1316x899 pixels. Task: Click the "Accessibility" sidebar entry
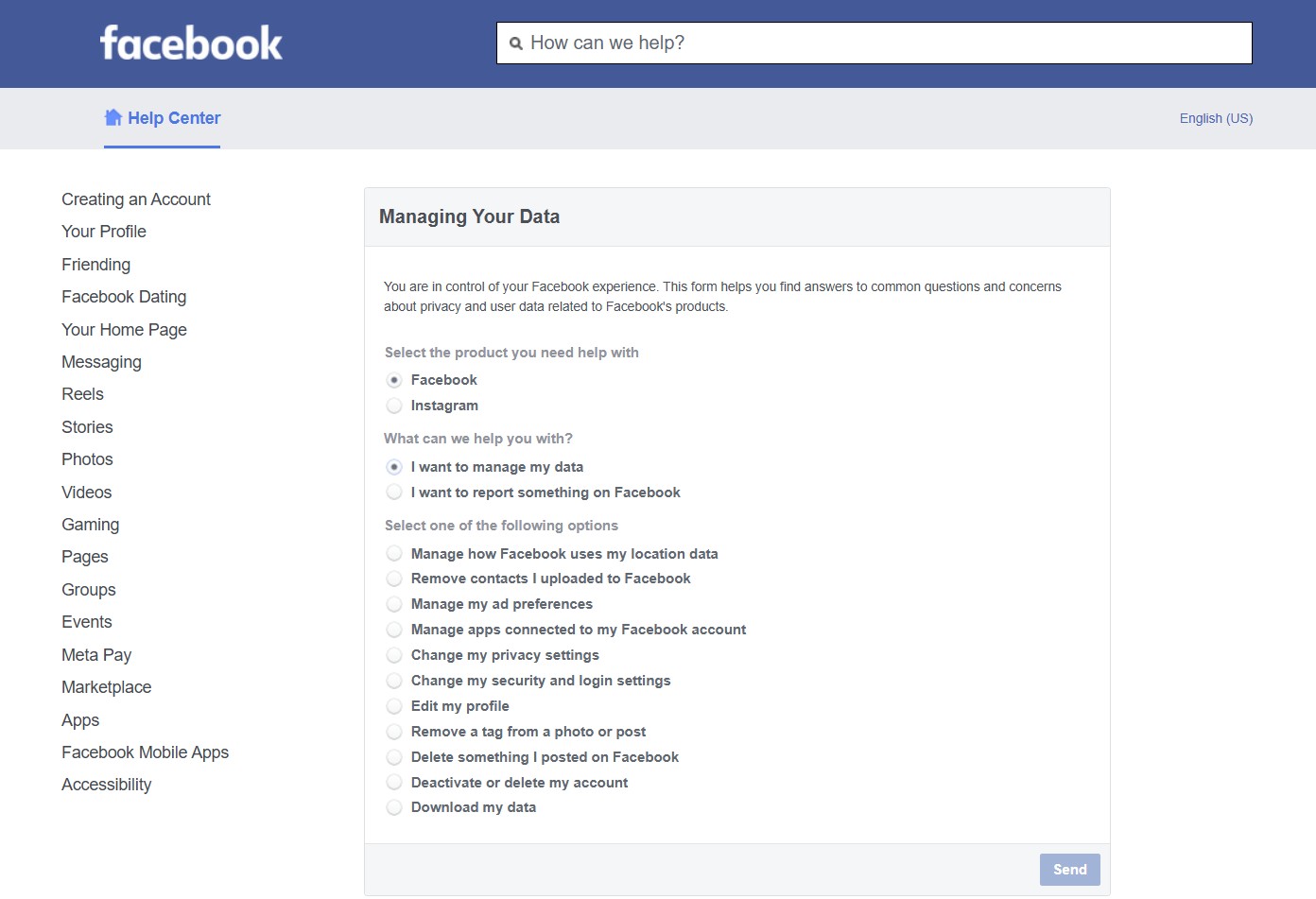106,785
